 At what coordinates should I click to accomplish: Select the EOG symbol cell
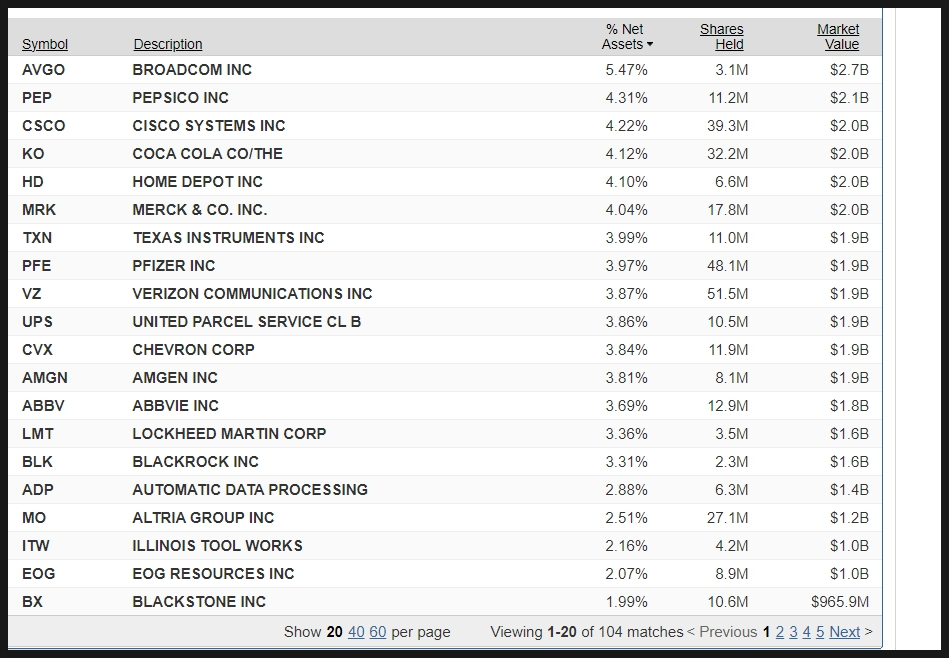39,574
